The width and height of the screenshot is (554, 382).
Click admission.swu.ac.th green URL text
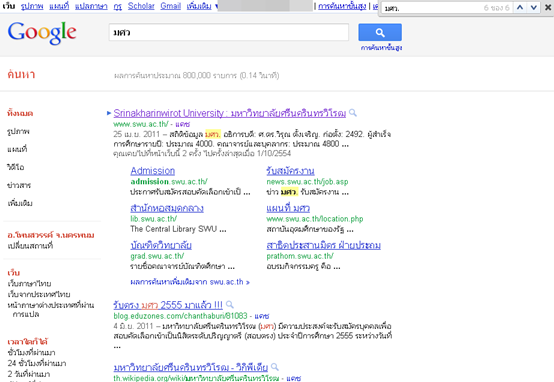tap(169, 182)
